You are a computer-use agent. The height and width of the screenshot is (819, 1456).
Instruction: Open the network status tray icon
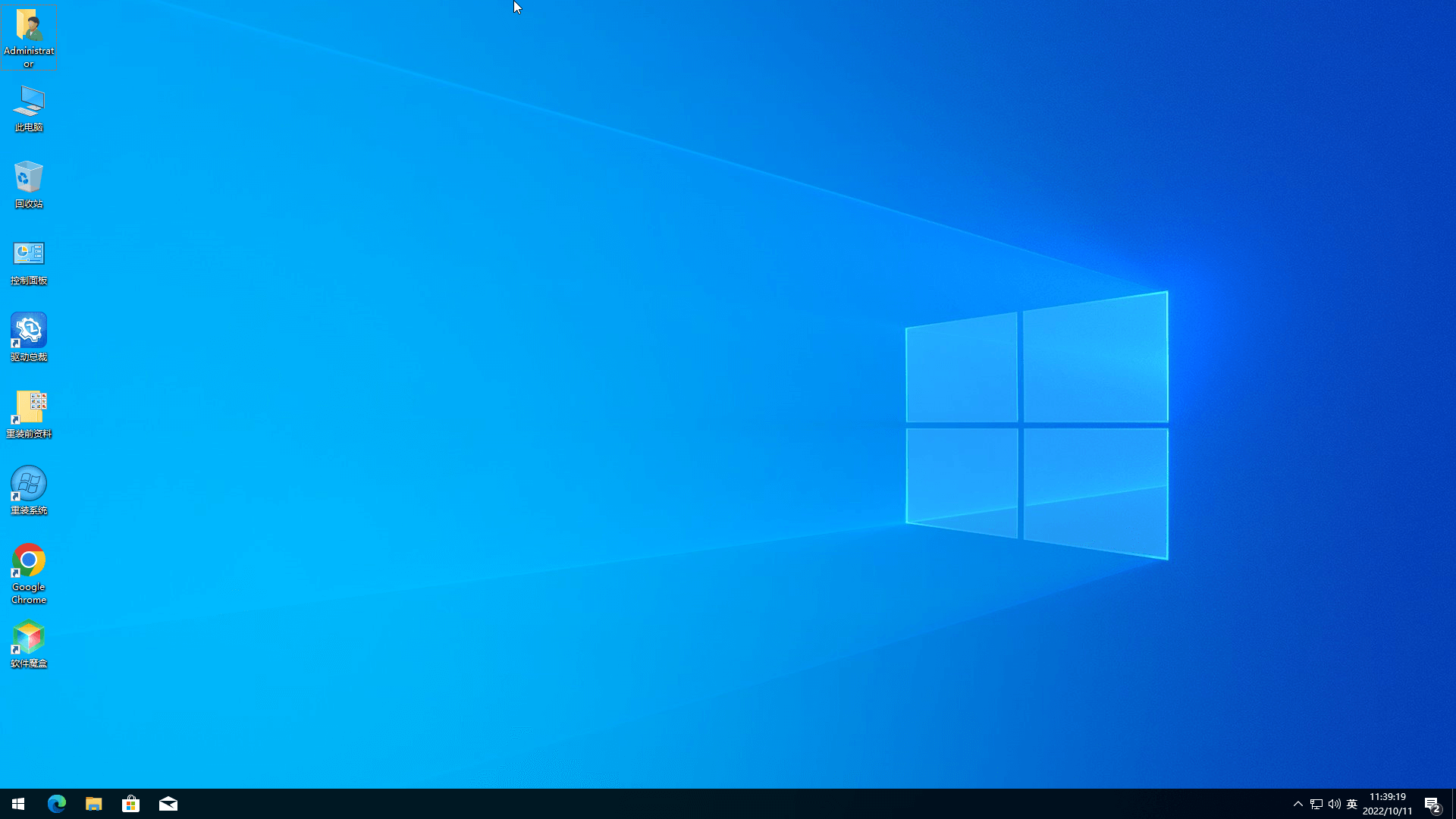pos(1316,804)
